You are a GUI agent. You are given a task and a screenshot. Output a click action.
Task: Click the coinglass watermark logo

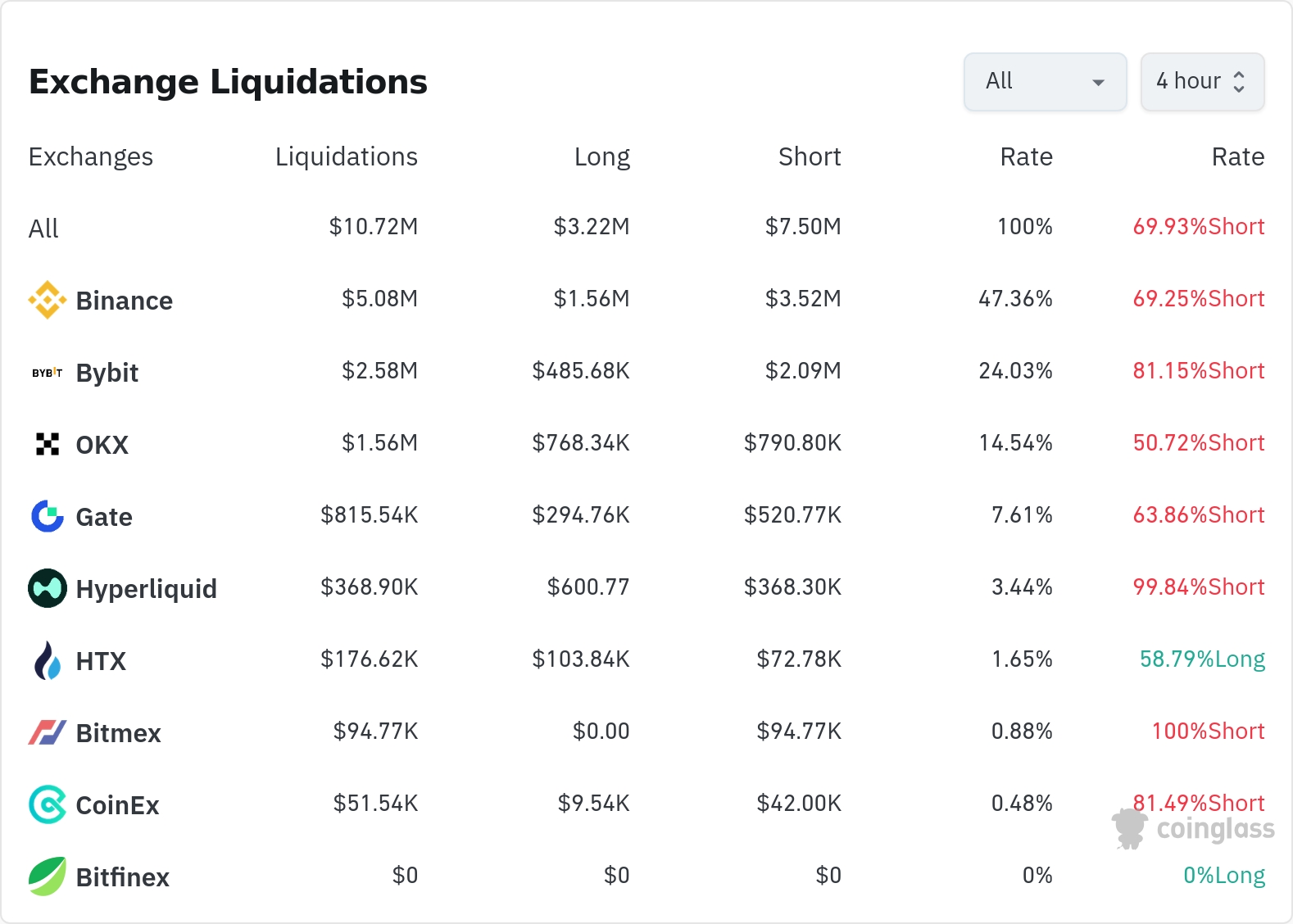pyautogui.click(x=1194, y=829)
